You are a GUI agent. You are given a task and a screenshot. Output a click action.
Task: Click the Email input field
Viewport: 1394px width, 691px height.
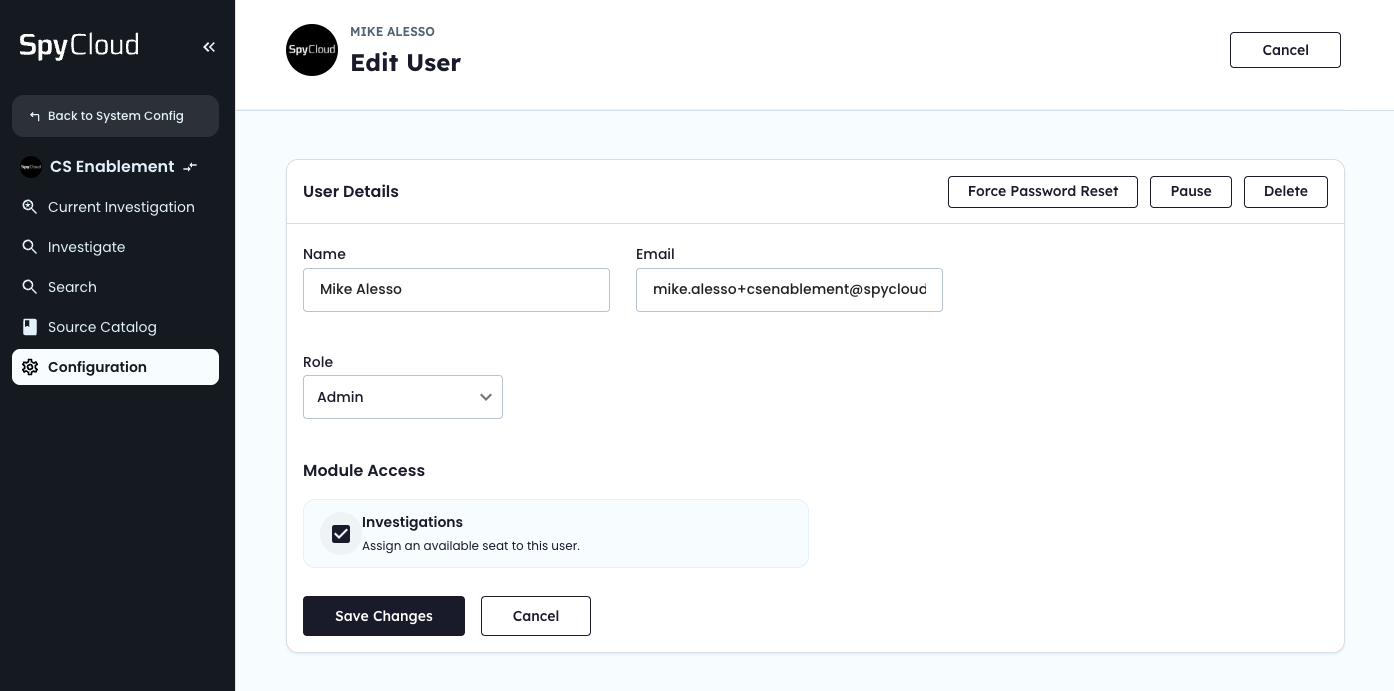(789, 290)
